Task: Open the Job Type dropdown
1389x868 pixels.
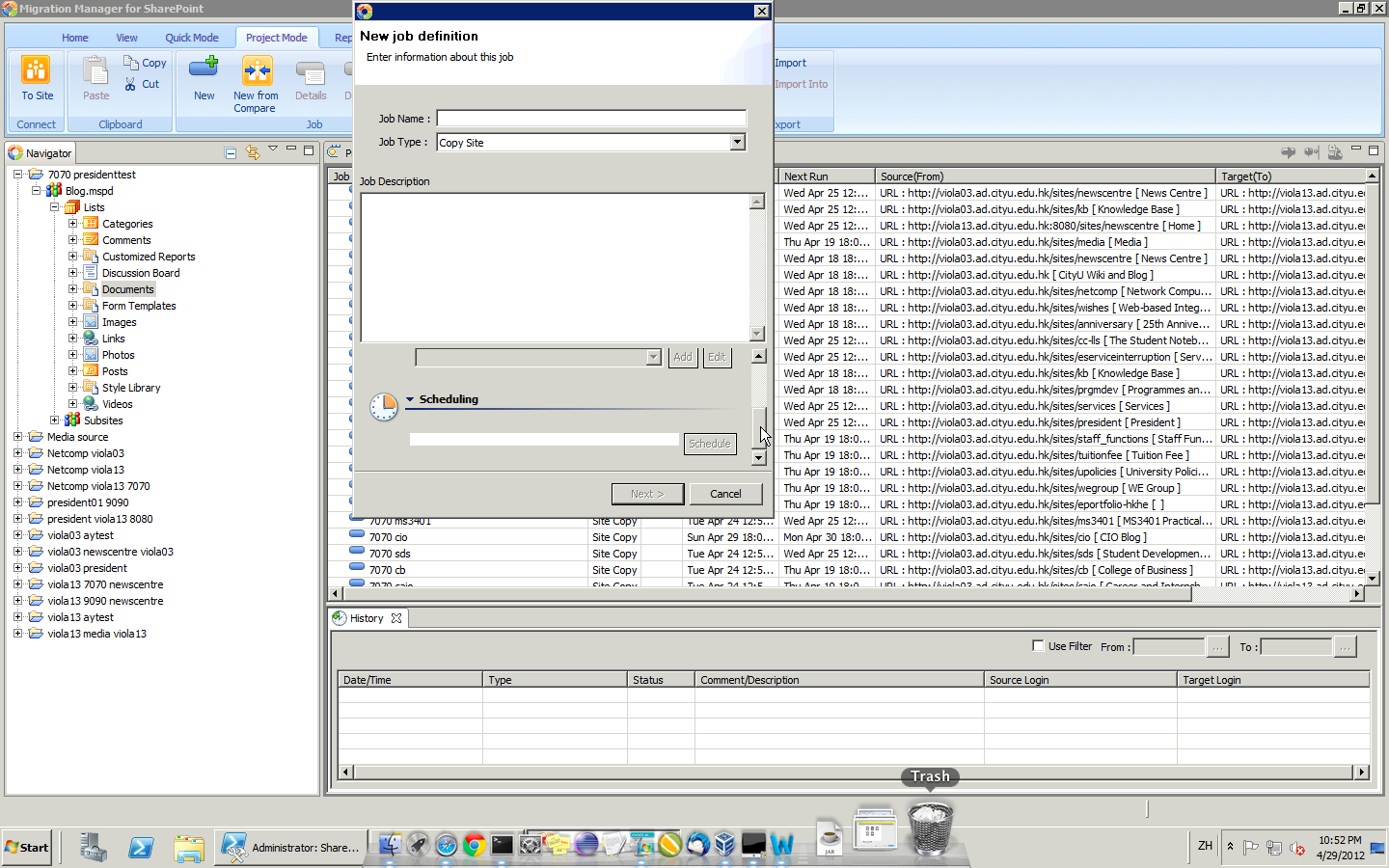Action: (x=737, y=142)
